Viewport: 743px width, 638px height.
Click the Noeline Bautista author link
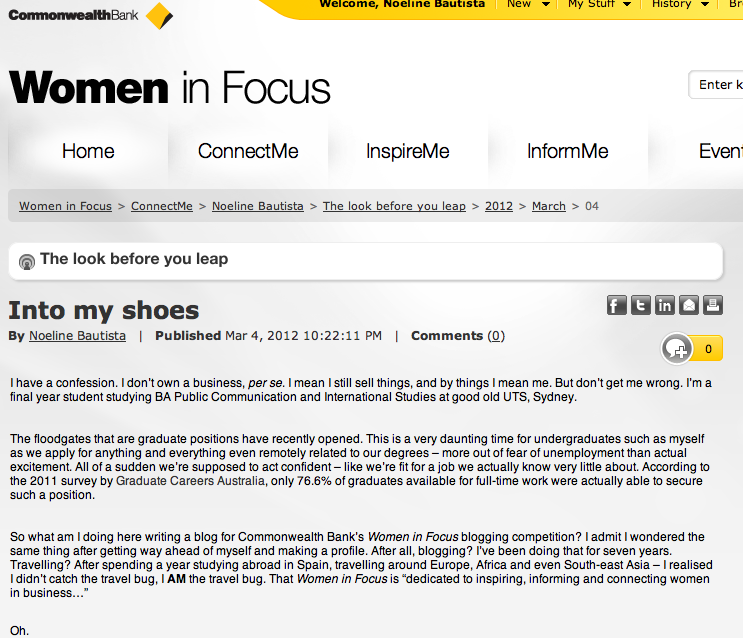[x=77, y=336]
